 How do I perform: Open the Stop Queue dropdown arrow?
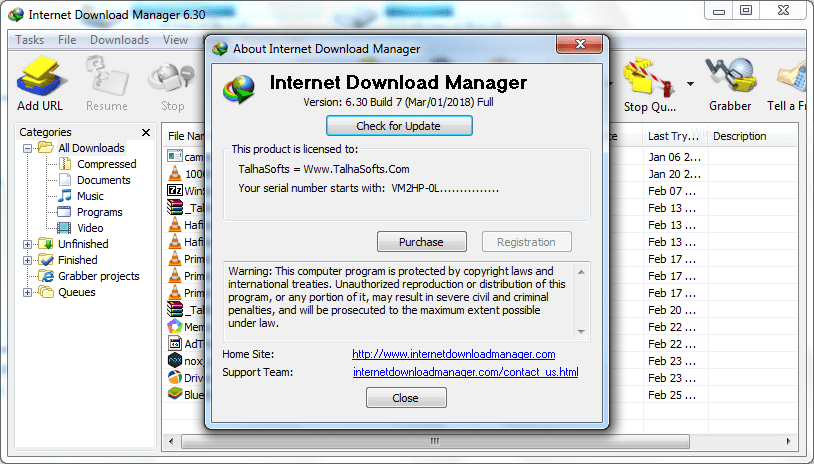[690, 84]
